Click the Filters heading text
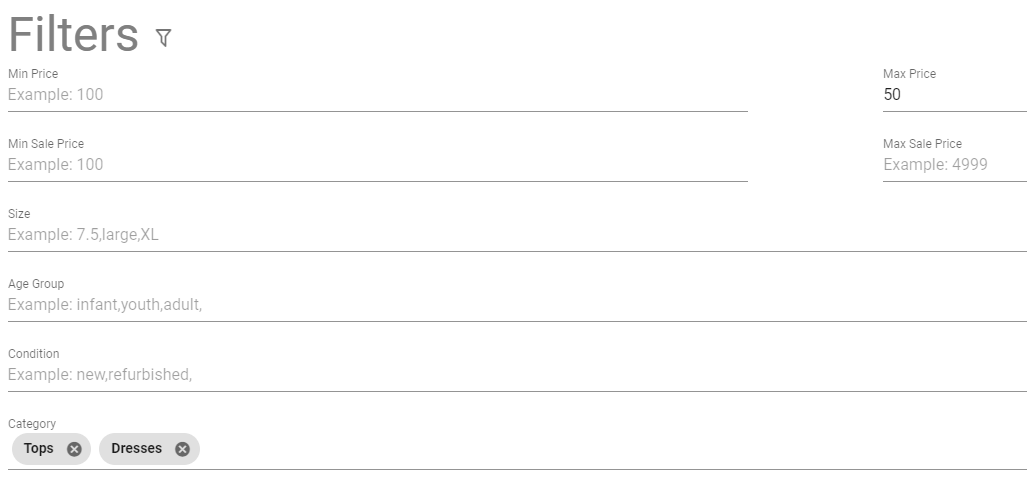 pos(73,34)
